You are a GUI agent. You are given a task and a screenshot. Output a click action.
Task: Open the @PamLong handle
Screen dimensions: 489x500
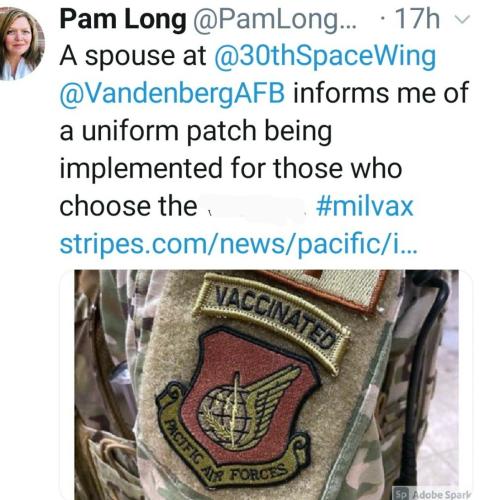click(x=274, y=20)
